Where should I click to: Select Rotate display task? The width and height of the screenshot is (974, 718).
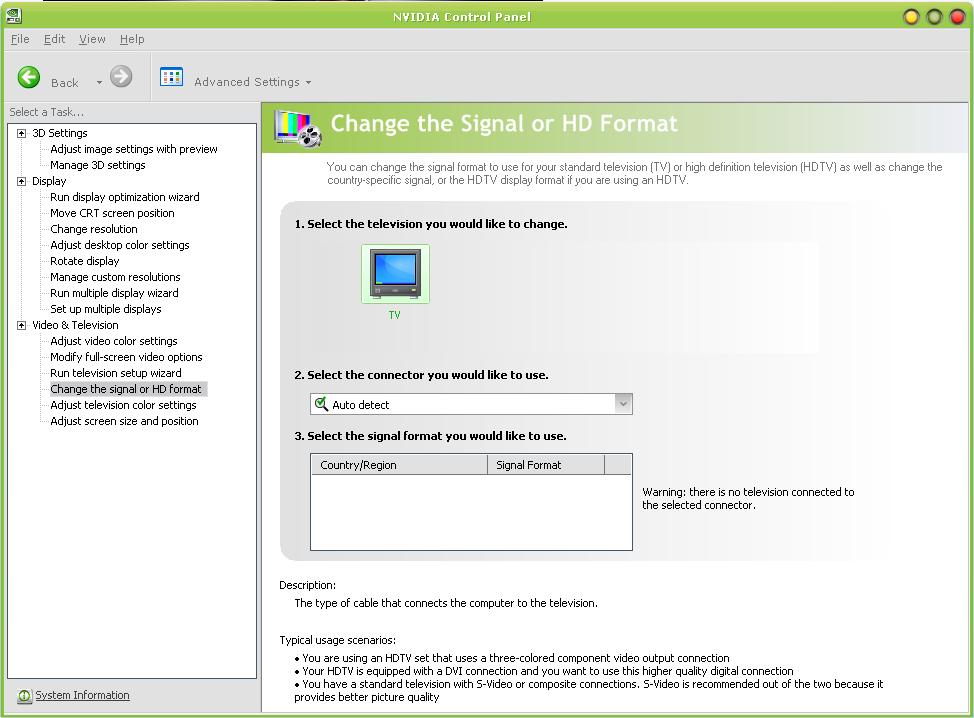84,261
